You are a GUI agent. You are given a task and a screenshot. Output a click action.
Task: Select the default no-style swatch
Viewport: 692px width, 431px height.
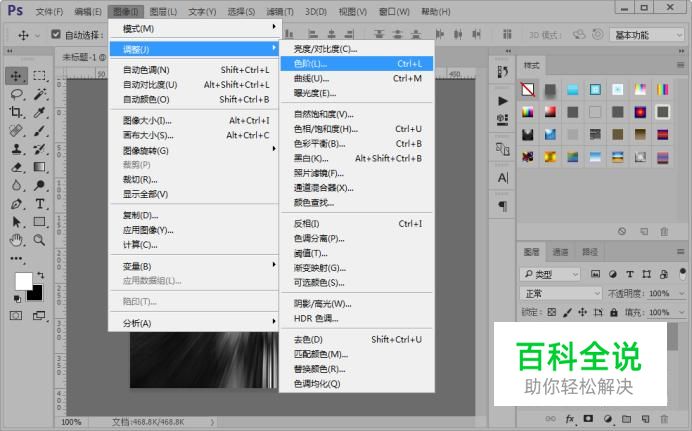528,90
